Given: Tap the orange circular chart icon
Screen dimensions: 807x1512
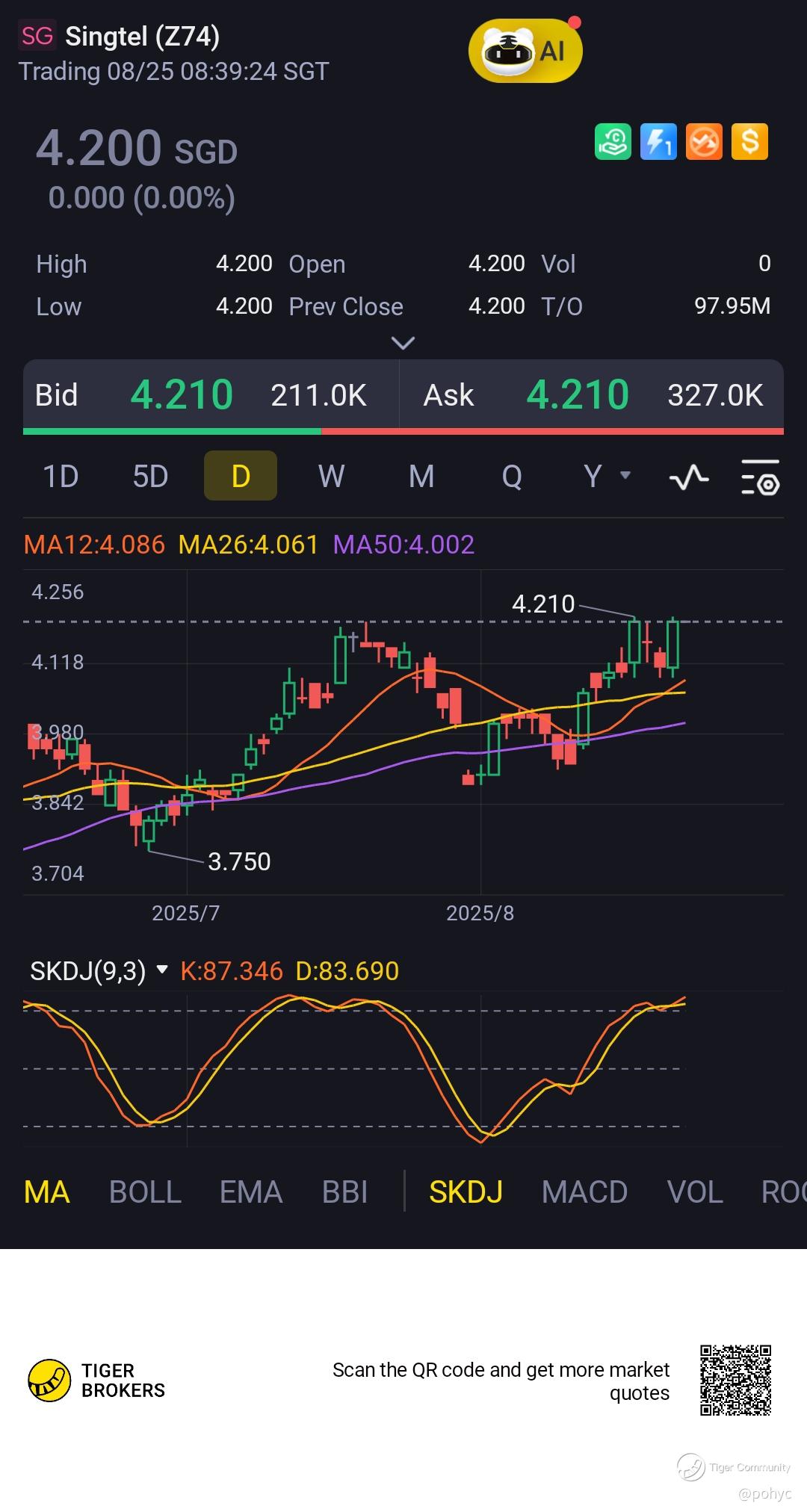Looking at the screenshot, I should (x=704, y=141).
